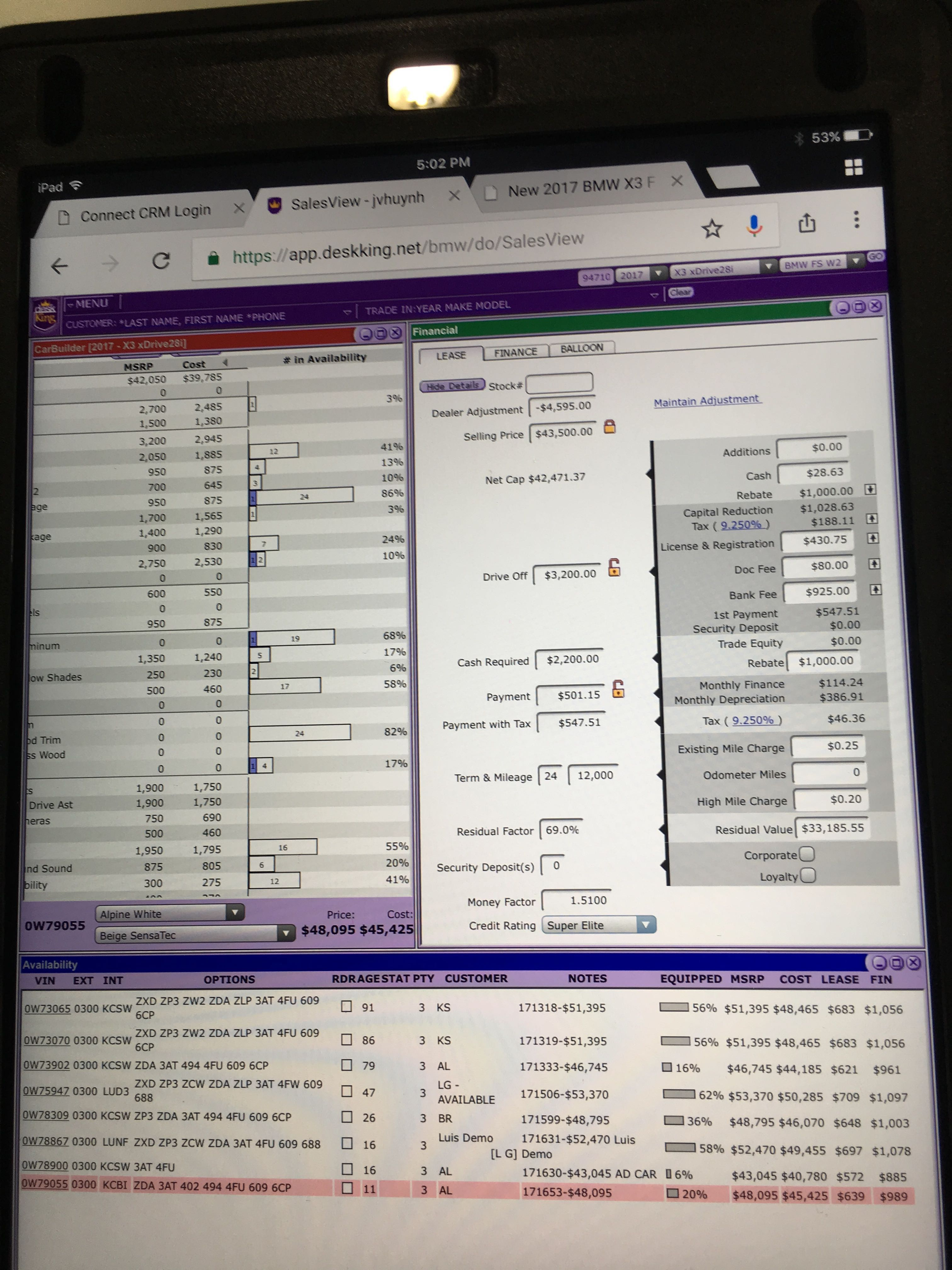Click the Hide Details button
Viewport: 952px width, 1270px height.
[x=452, y=386]
